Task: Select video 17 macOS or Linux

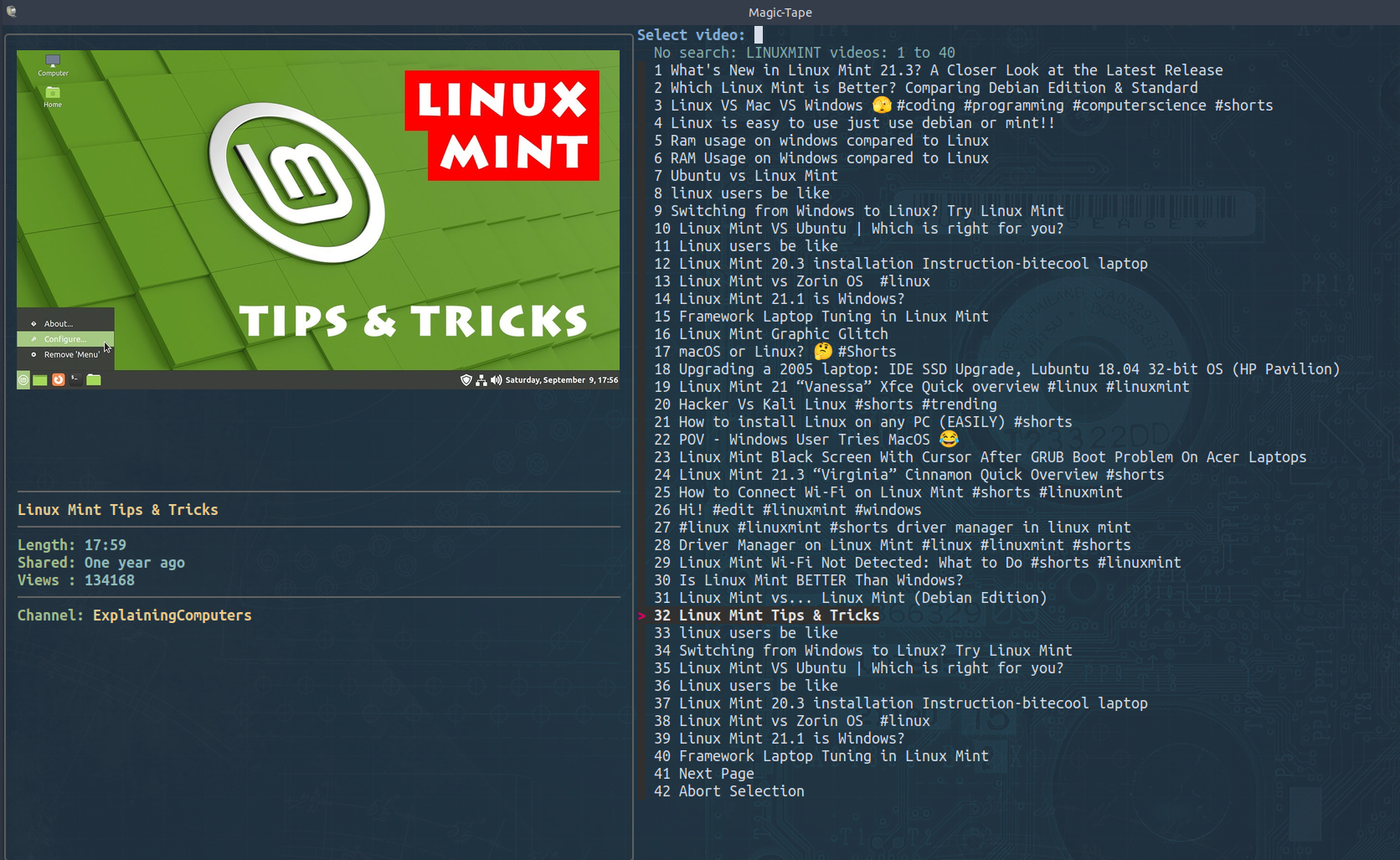Action: coord(775,352)
